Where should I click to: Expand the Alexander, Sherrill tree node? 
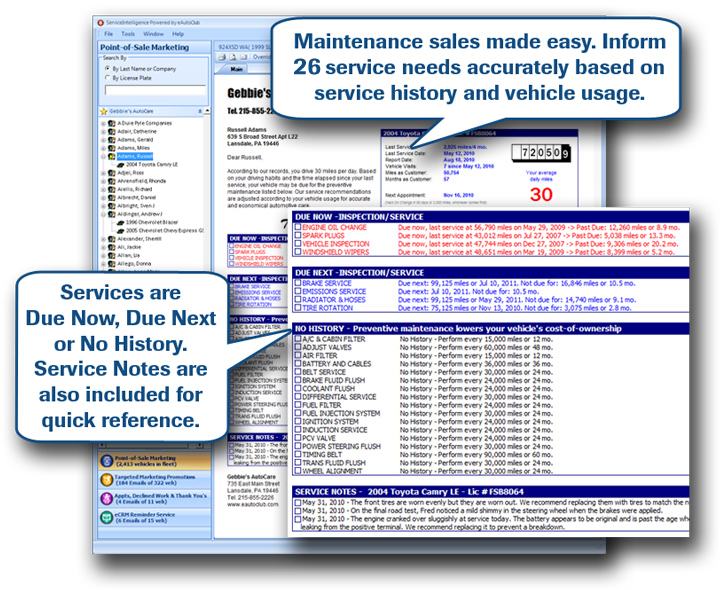(103, 239)
